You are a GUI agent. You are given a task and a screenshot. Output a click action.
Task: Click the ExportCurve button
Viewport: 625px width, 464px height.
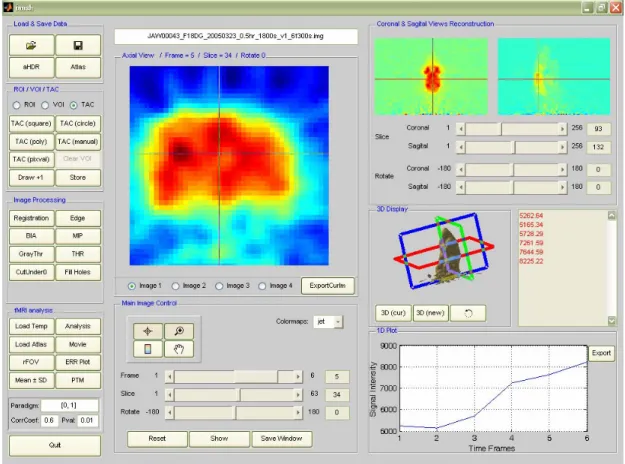[328, 286]
